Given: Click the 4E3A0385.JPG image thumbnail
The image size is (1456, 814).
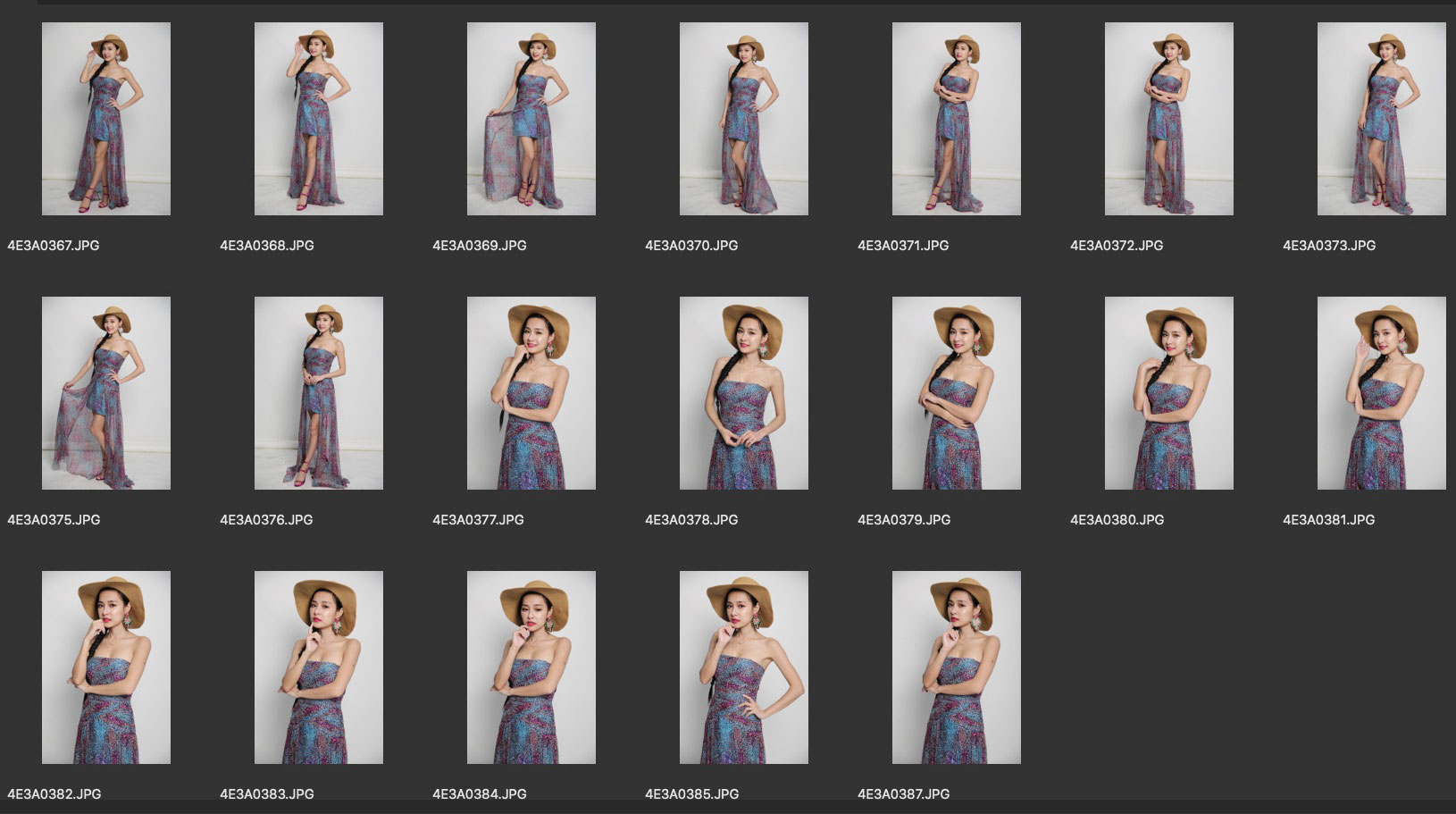Looking at the screenshot, I should coord(744,667).
